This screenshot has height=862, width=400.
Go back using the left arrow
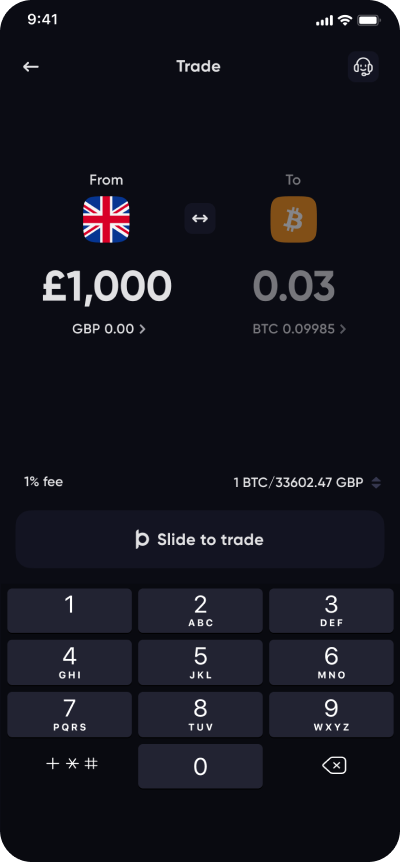[31, 67]
